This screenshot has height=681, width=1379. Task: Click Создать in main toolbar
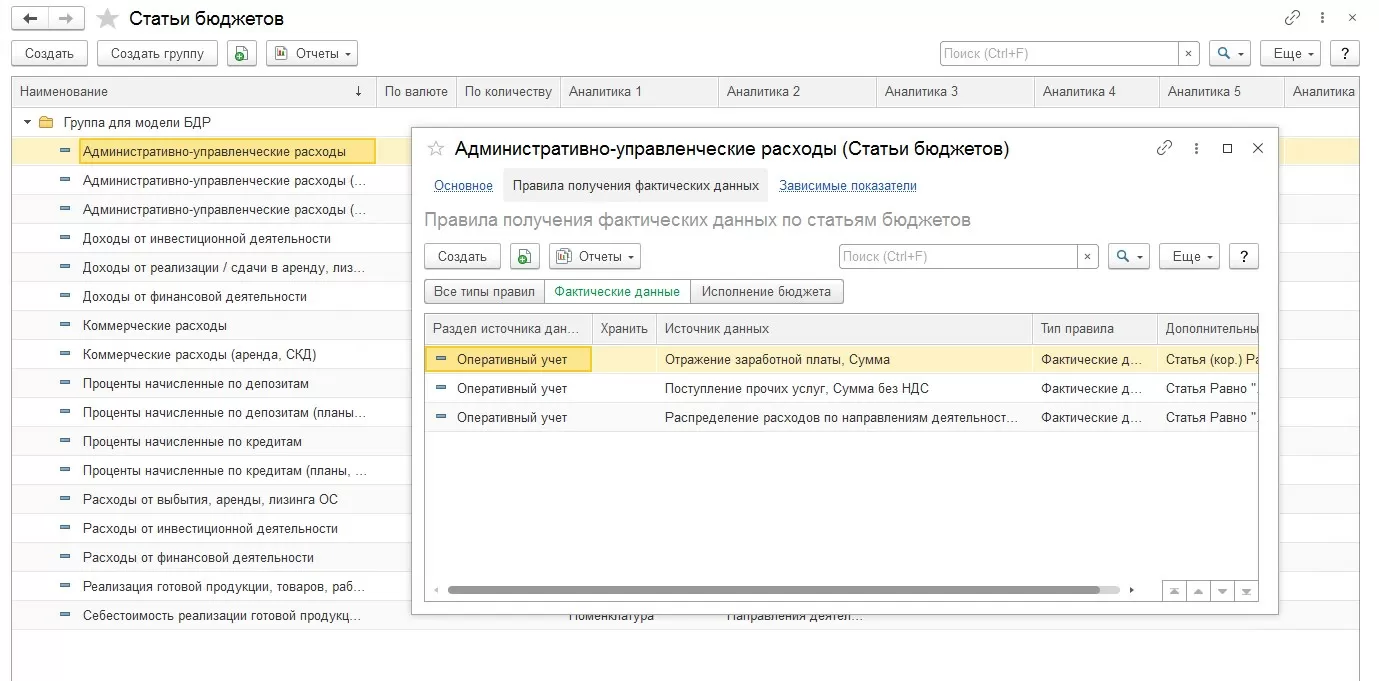tap(49, 53)
